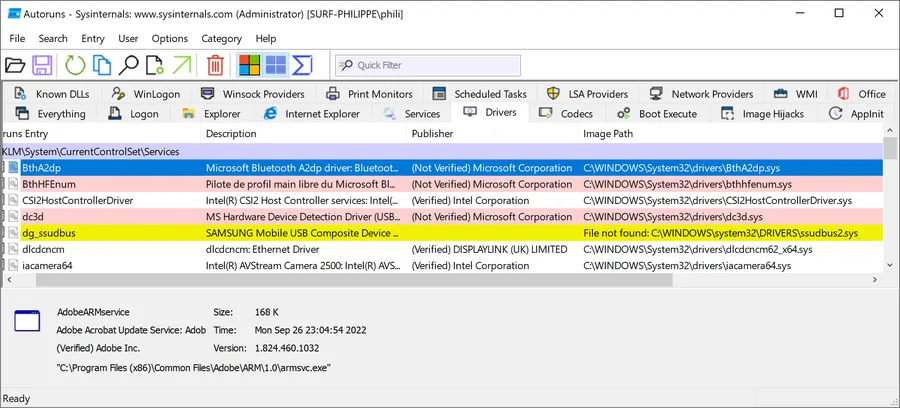Open a saved Autoruns file via folder icon

coord(15,65)
